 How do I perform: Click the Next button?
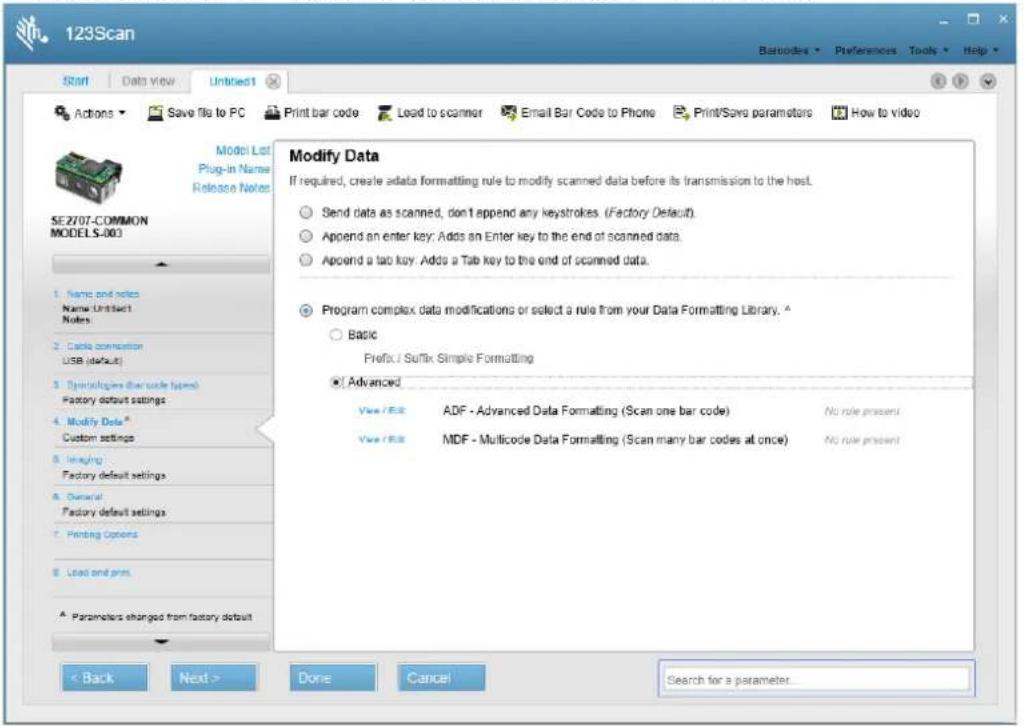pyautogui.click(x=214, y=678)
